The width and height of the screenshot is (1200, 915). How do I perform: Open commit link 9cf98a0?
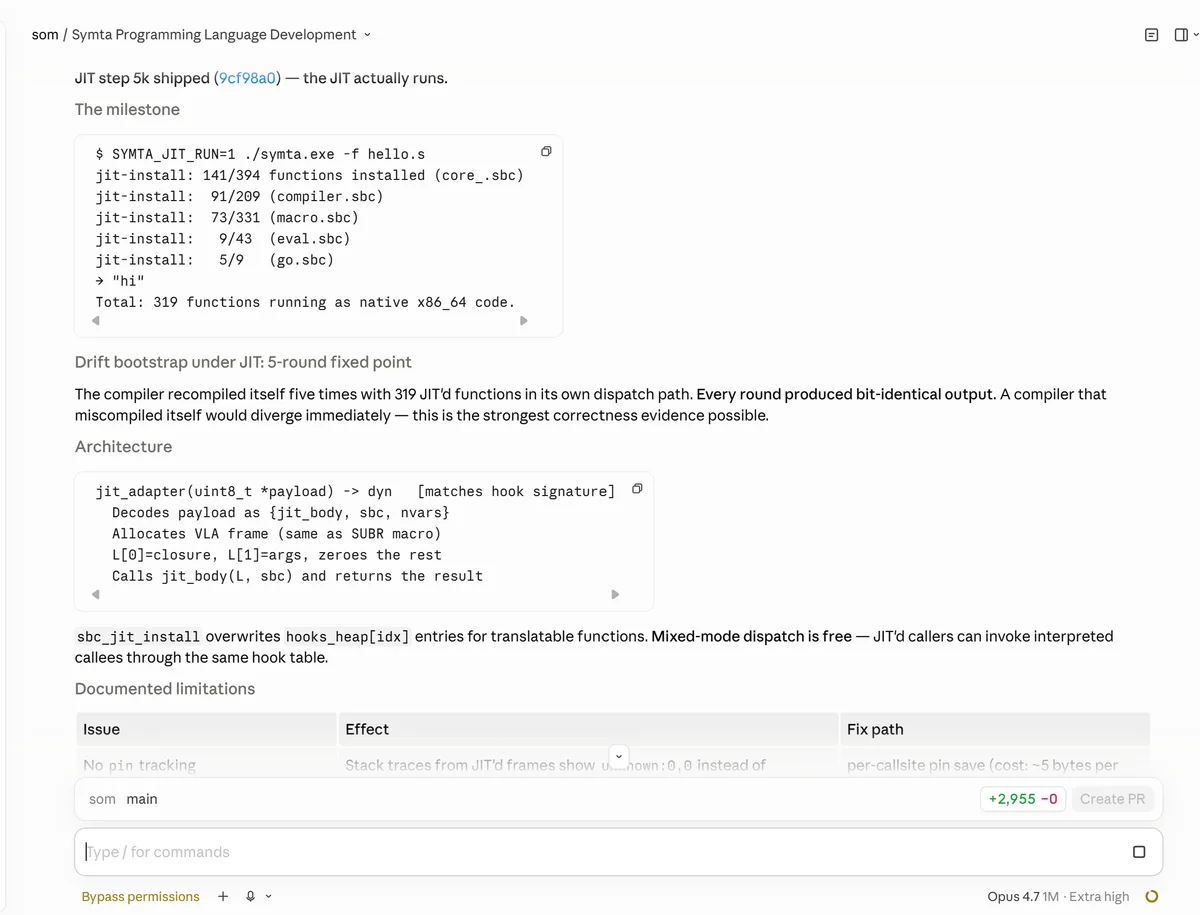tap(247, 78)
